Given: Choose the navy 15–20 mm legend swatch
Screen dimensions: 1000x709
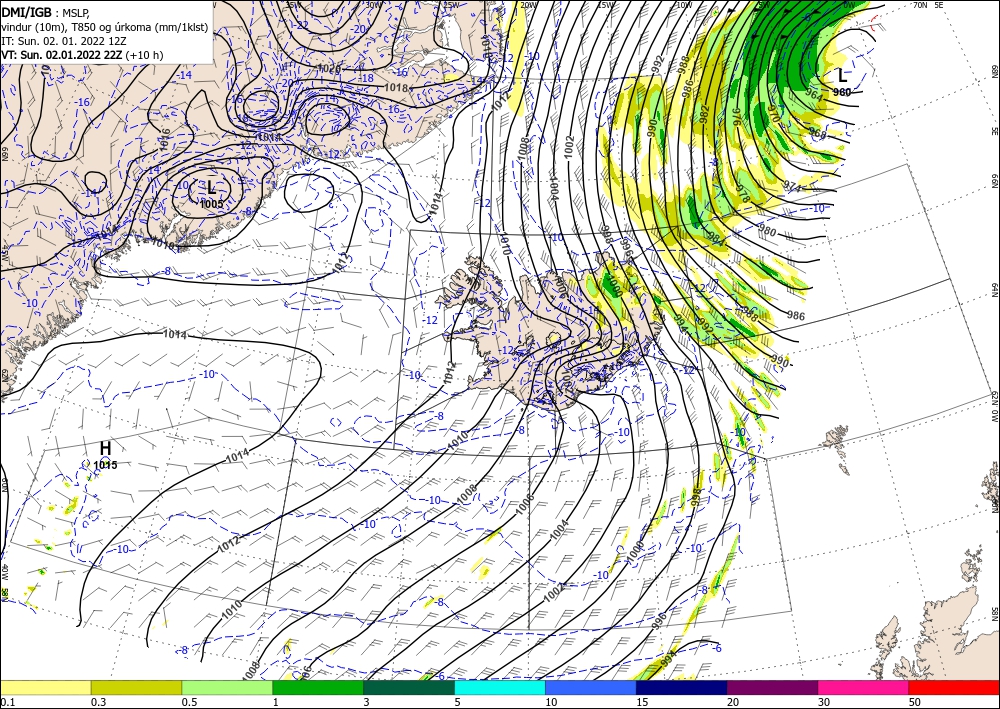Looking at the screenshot, I should coord(682,687).
